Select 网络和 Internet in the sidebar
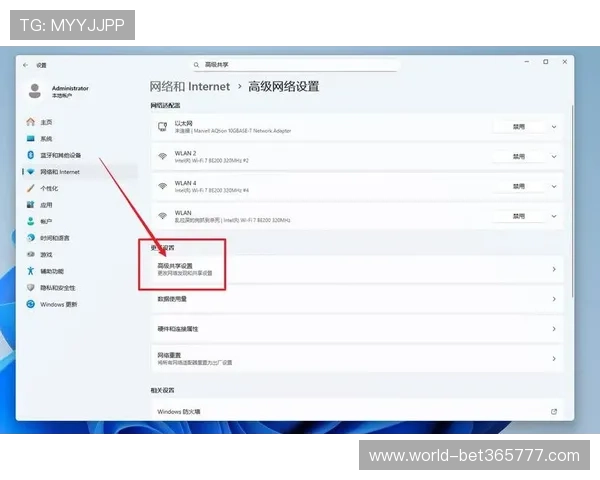 80,172
